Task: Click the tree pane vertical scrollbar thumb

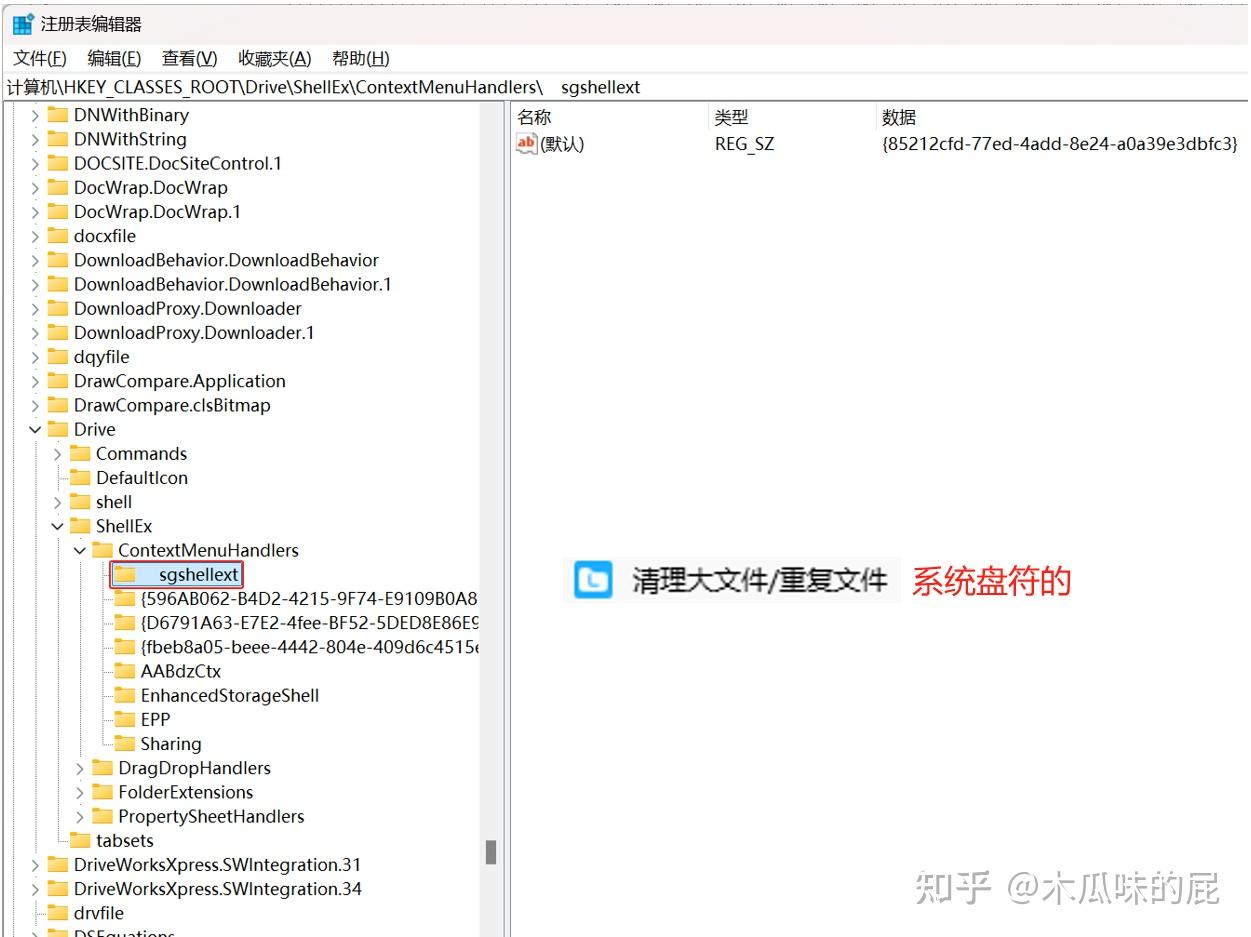Action: [491, 852]
